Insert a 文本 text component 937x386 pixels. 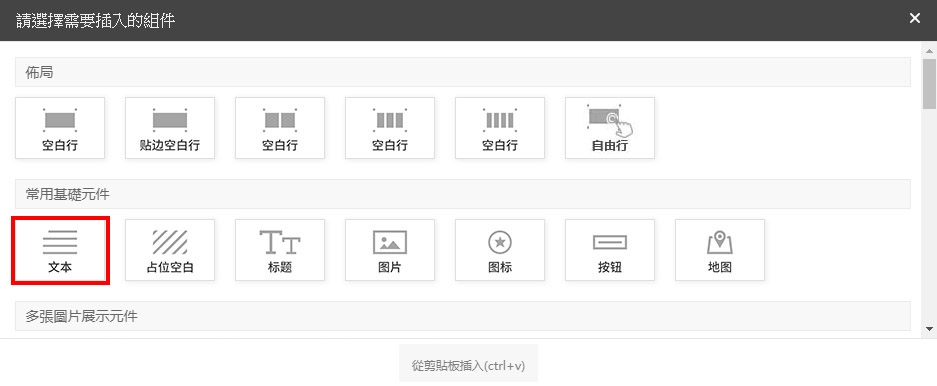tap(60, 250)
